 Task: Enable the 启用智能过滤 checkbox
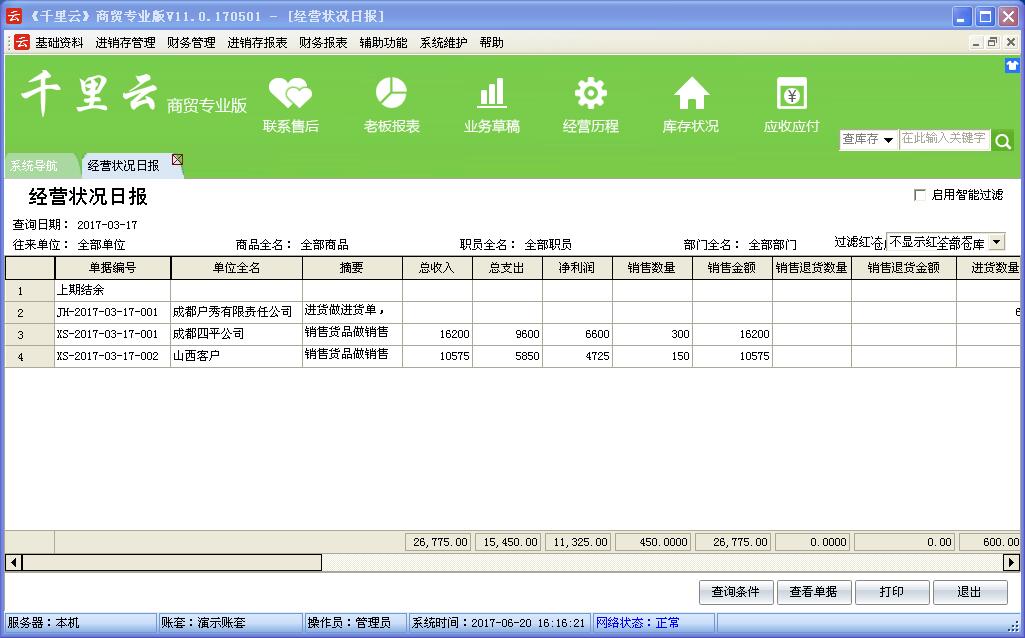[920, 195]
